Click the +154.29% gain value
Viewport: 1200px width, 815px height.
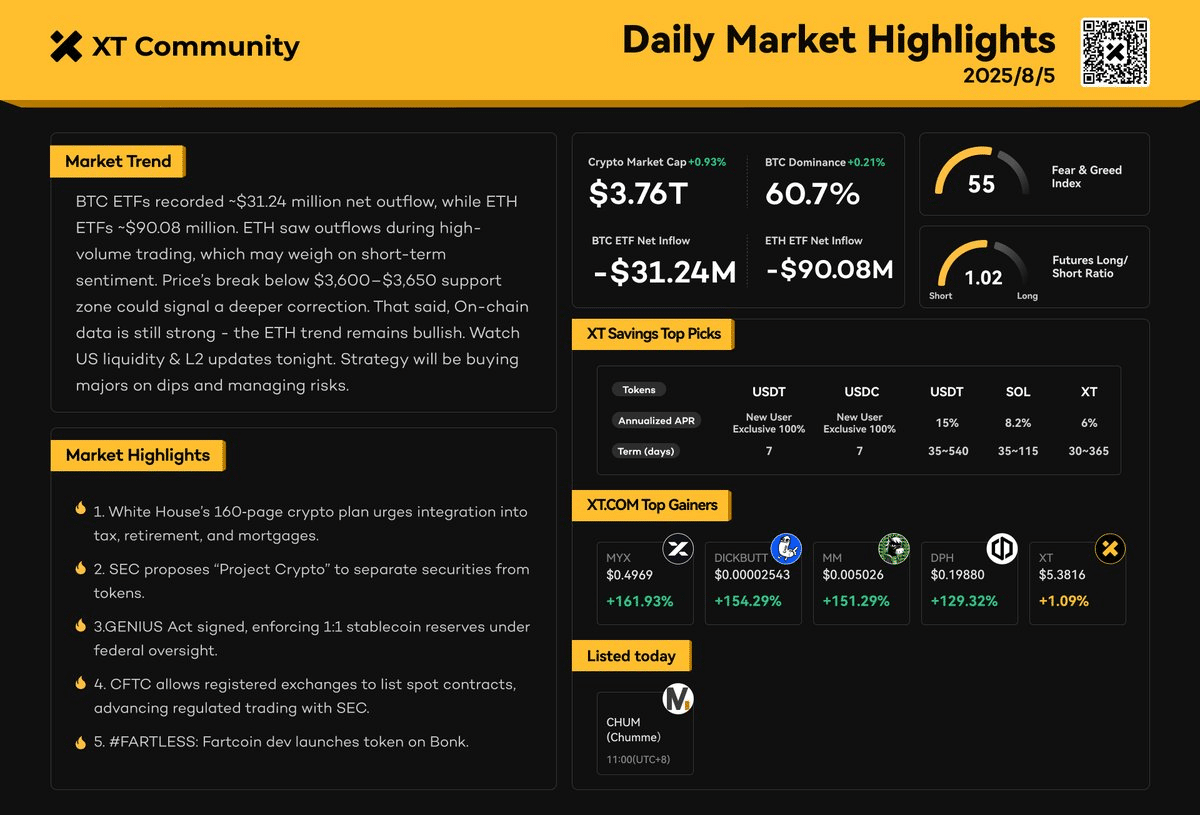click(x=748, y=601)
